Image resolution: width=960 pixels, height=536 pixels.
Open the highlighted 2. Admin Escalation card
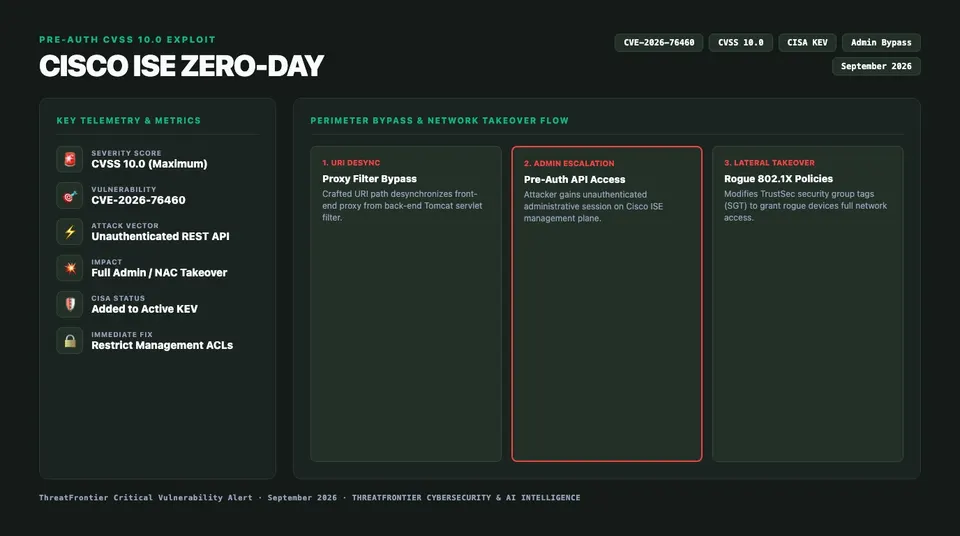[607, 303]
